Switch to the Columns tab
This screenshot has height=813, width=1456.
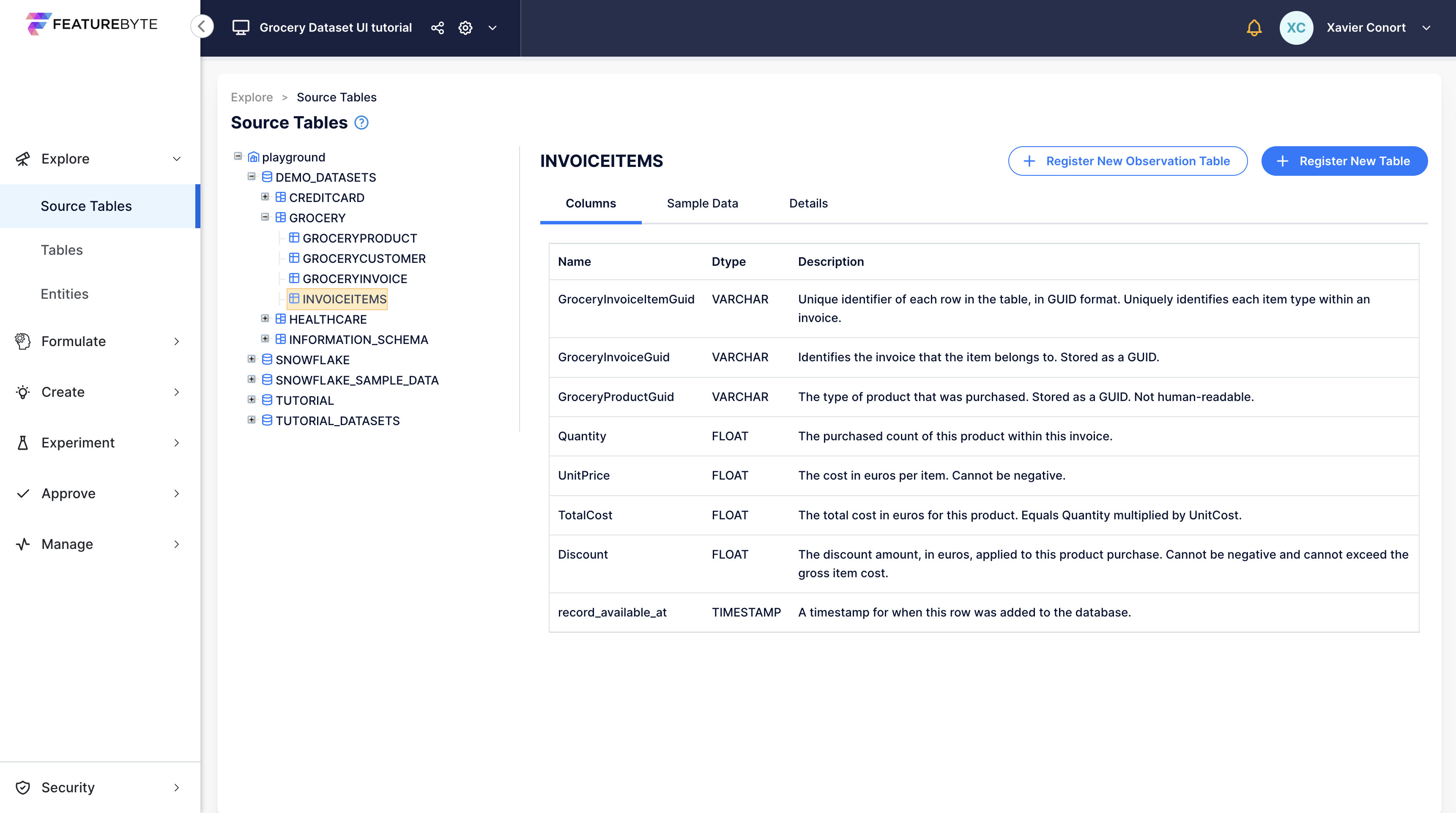(591, 203)
